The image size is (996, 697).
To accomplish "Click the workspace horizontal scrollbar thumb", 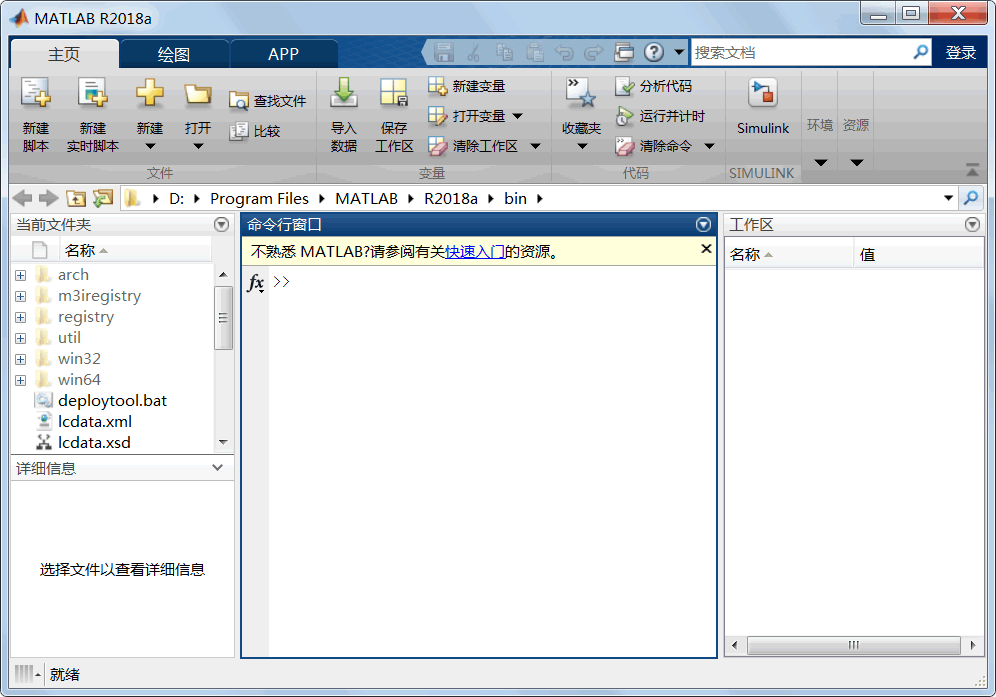I will [853, 646].
